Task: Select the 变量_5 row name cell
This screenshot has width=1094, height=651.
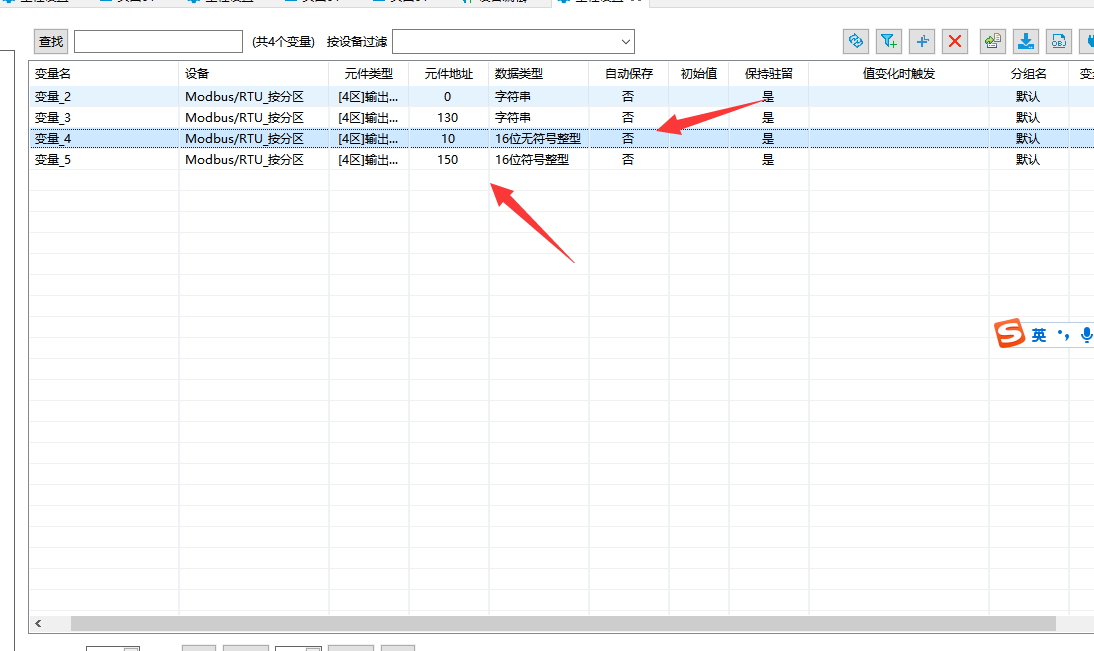Action: pyautogui.click(x=103, y=160)
